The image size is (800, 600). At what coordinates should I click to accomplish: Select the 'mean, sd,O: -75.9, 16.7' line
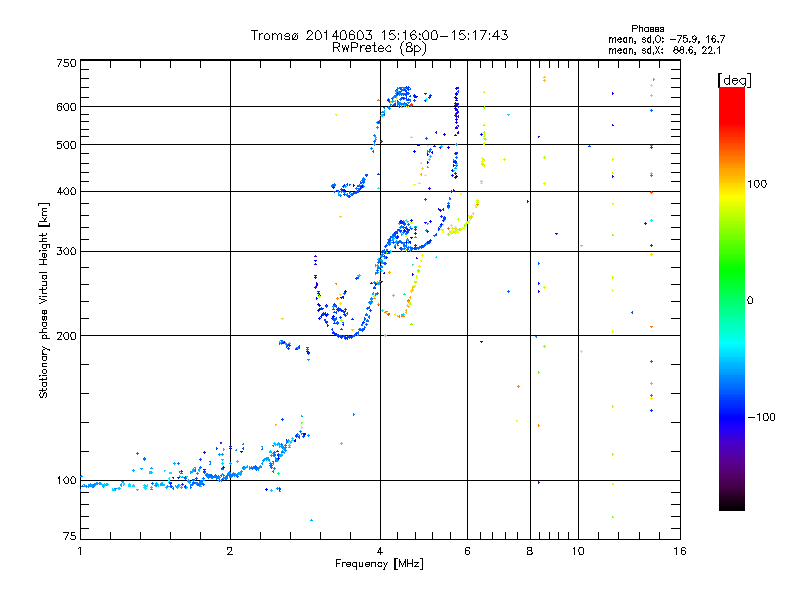pos(666,39)
